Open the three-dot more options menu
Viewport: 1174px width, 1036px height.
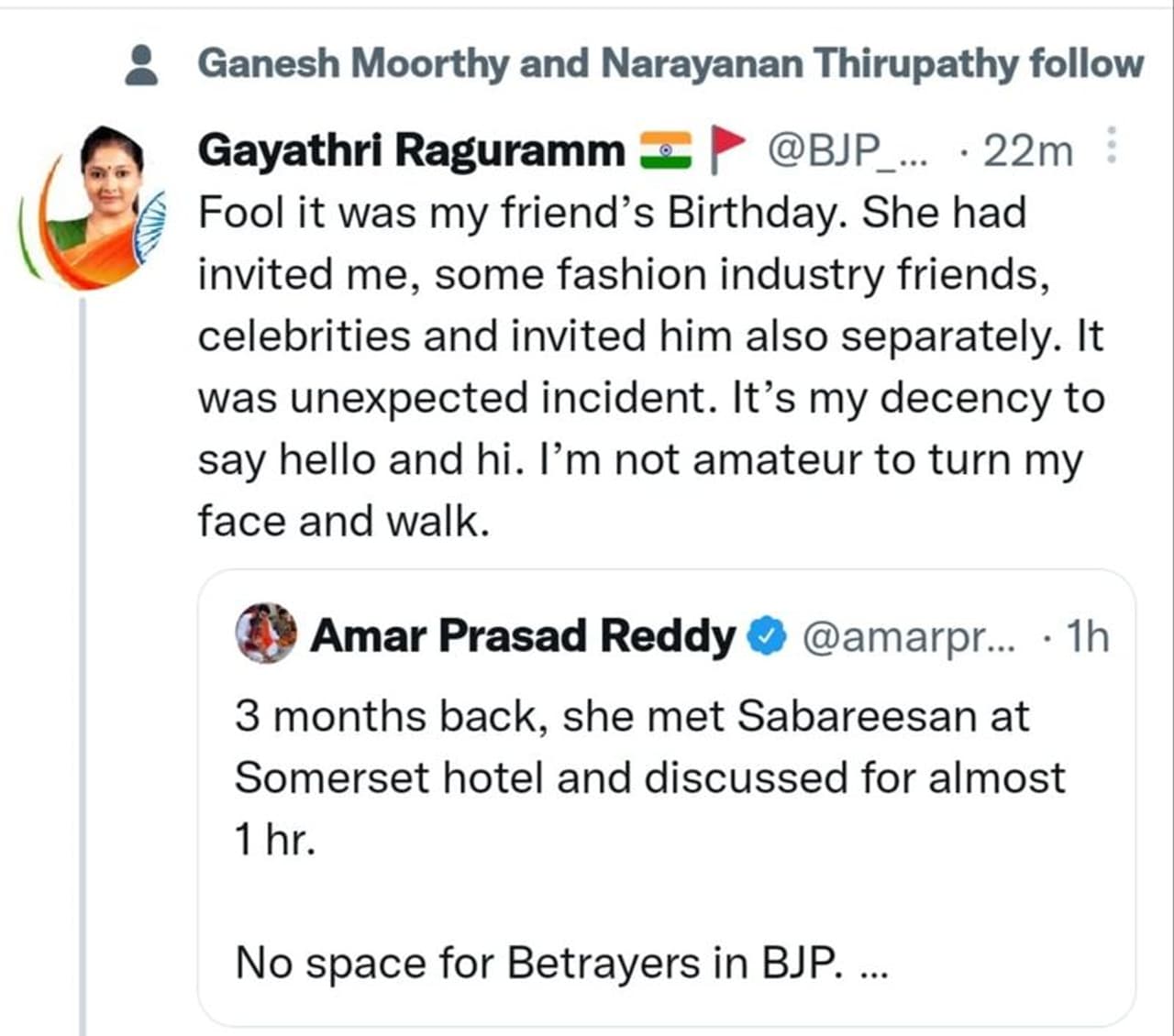1111,147
